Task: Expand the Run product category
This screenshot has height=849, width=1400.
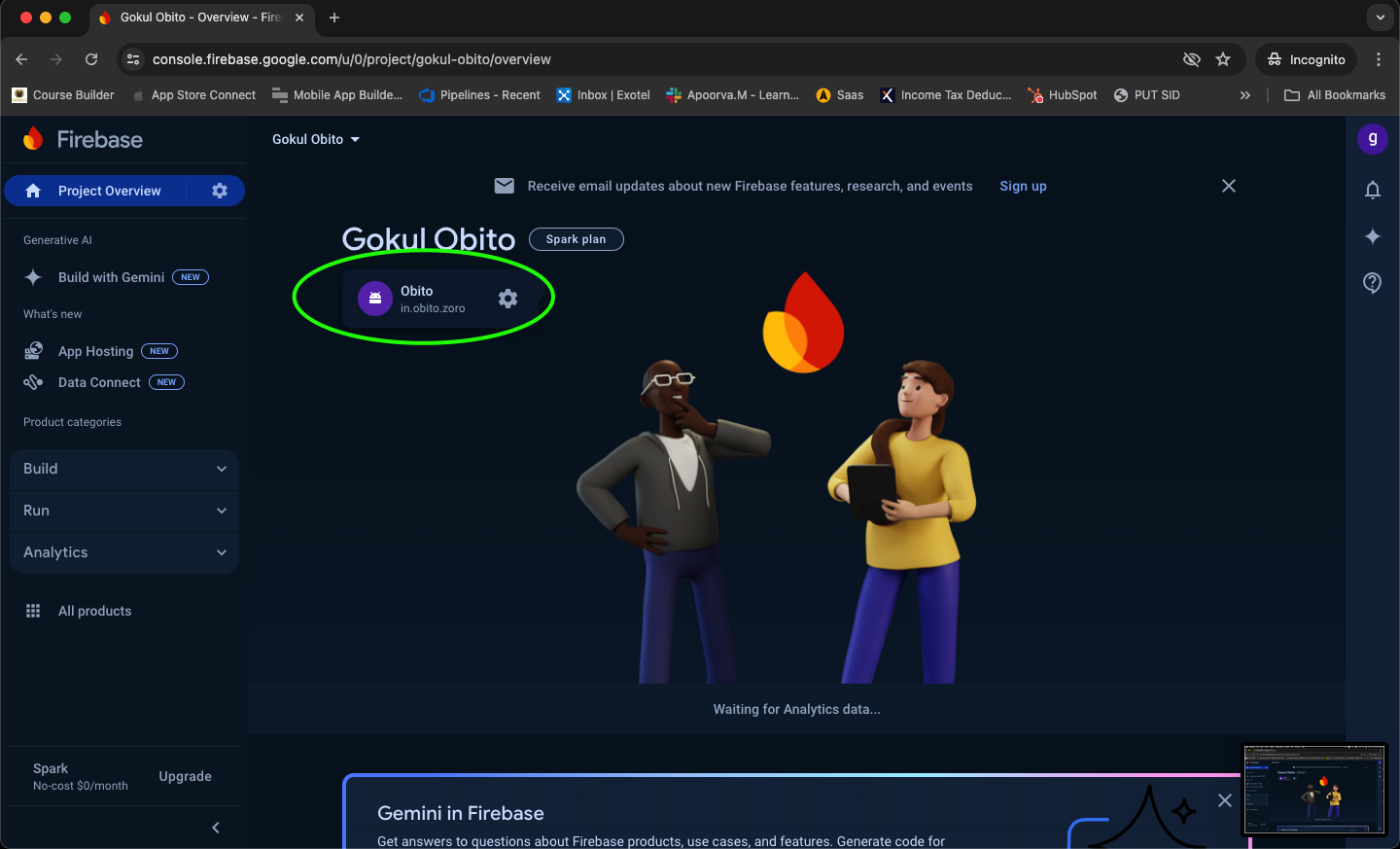Action: (x=124, y=511)
